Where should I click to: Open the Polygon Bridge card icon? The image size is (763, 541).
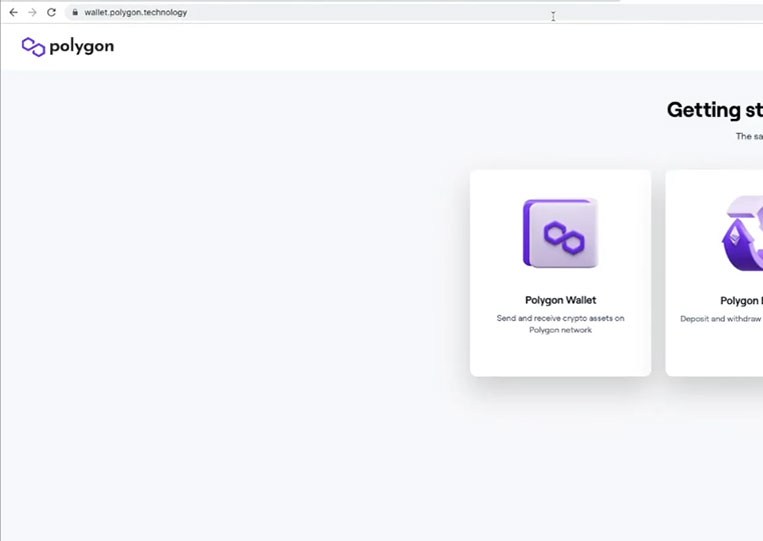point(743,233)
